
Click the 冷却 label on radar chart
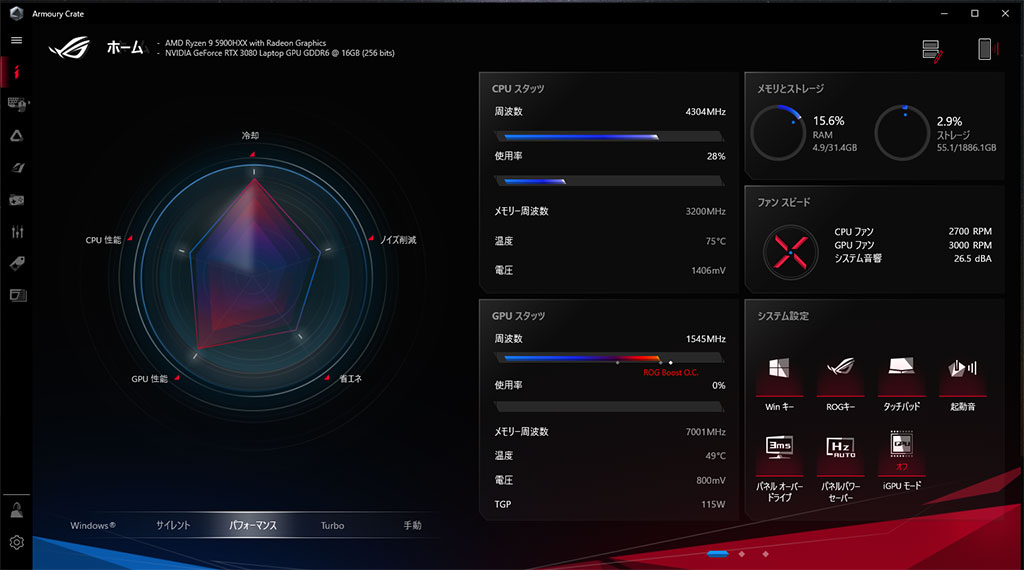coord(250,136)
